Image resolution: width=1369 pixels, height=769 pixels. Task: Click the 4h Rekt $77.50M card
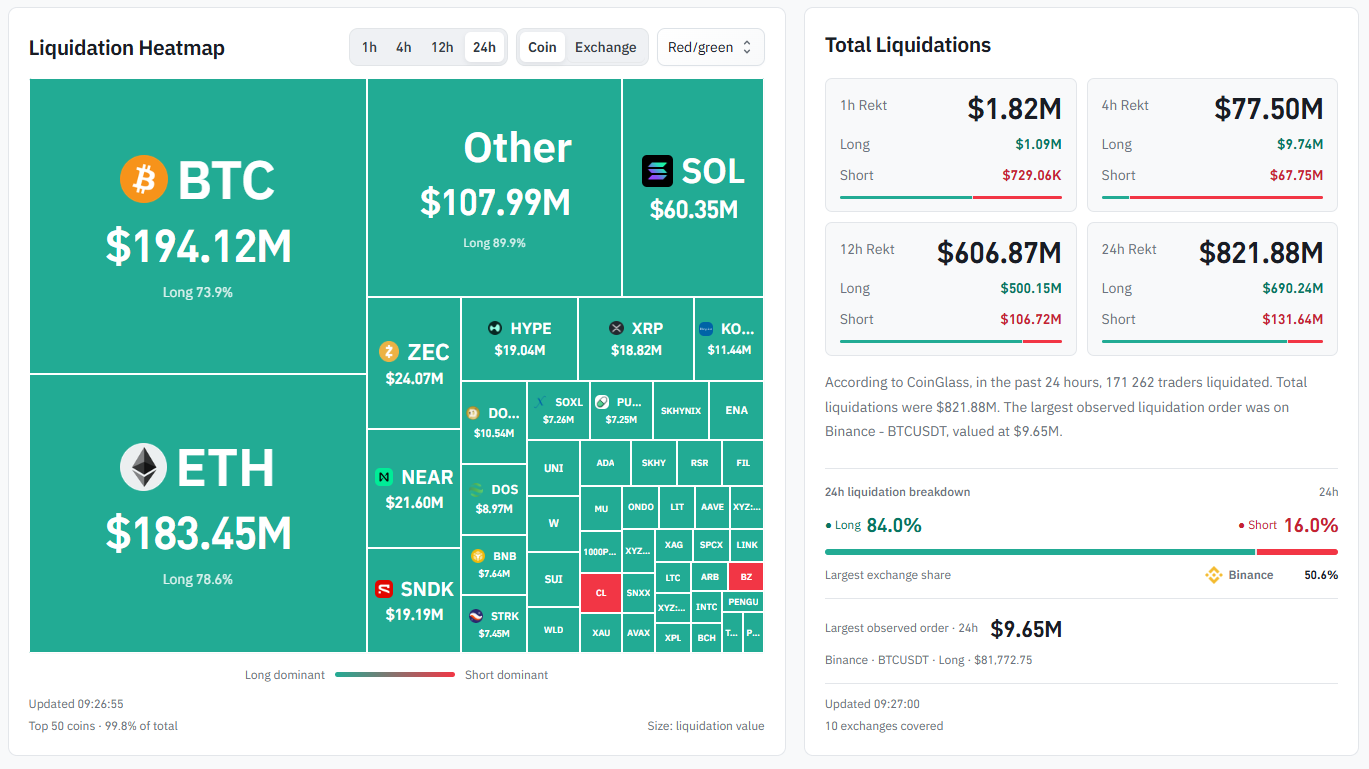pyautogui.click(x=1212, y=145)
